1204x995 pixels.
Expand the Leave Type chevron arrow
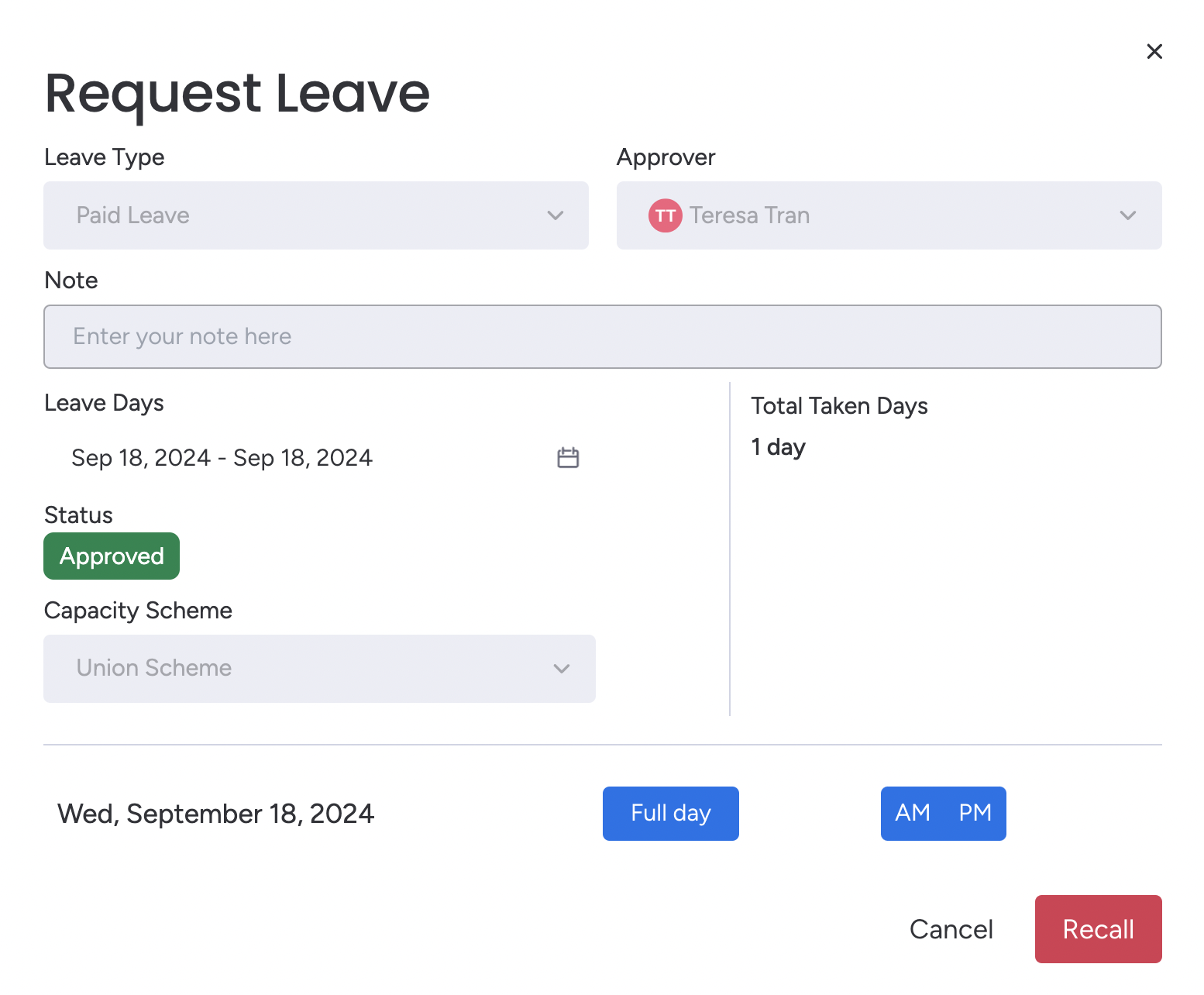coord(555,215)
